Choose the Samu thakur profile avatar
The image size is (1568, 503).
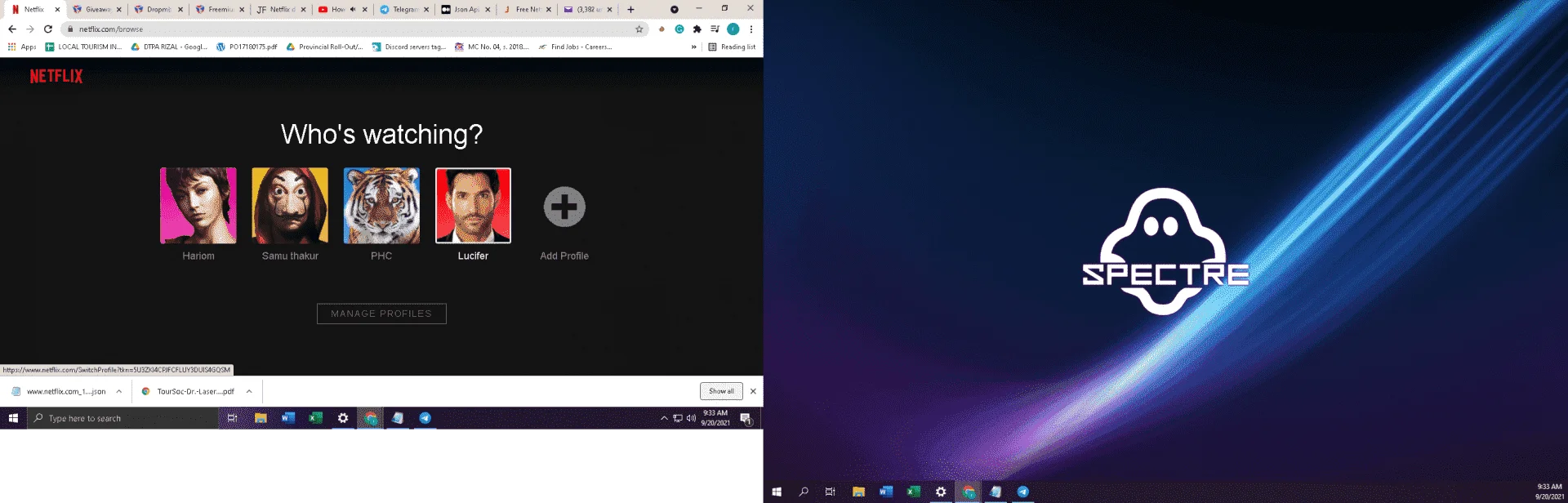(x=290, y=206)
